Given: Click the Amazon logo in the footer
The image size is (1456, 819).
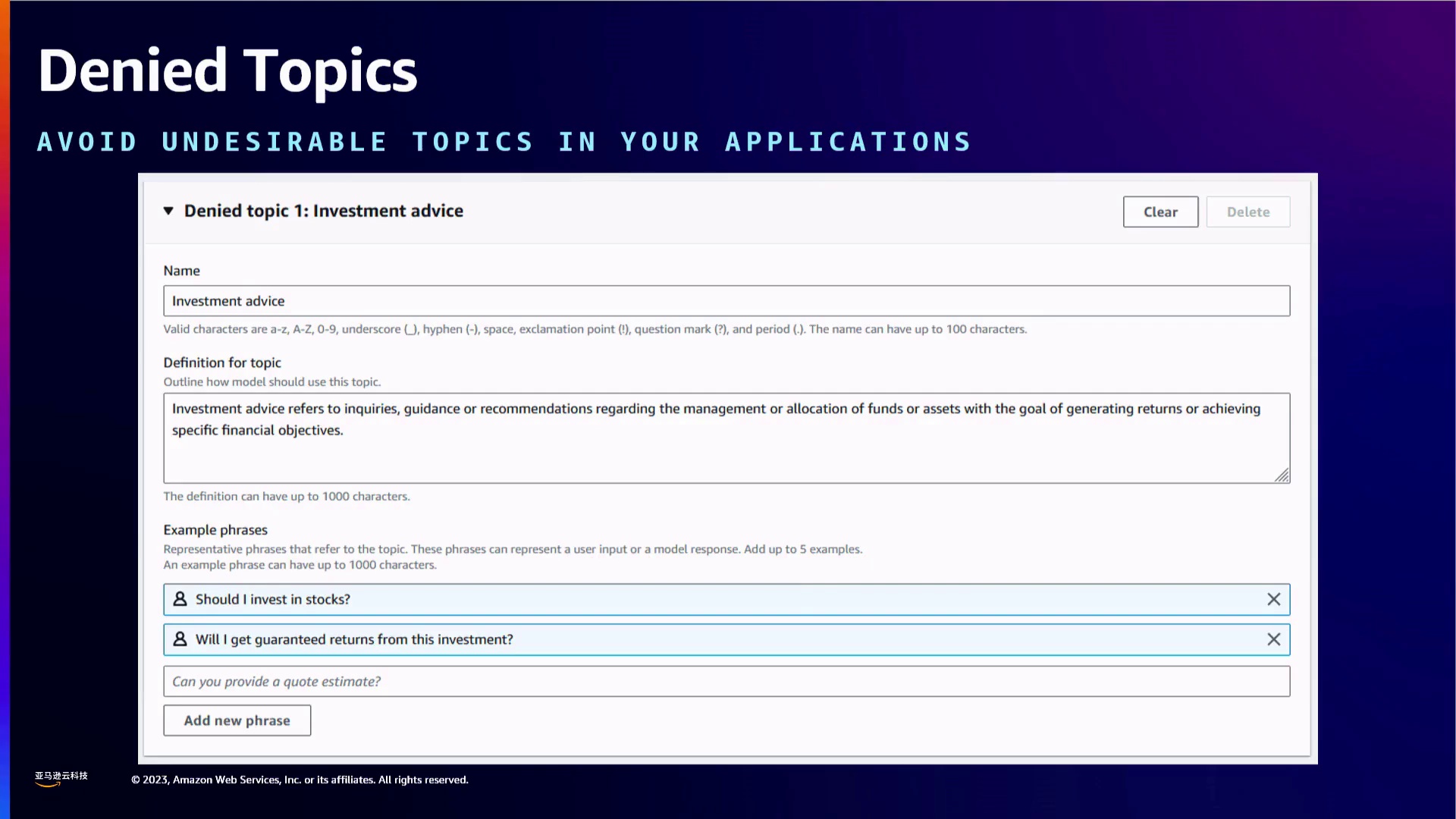Looking at the screenshot, I should tap(61, 778).
